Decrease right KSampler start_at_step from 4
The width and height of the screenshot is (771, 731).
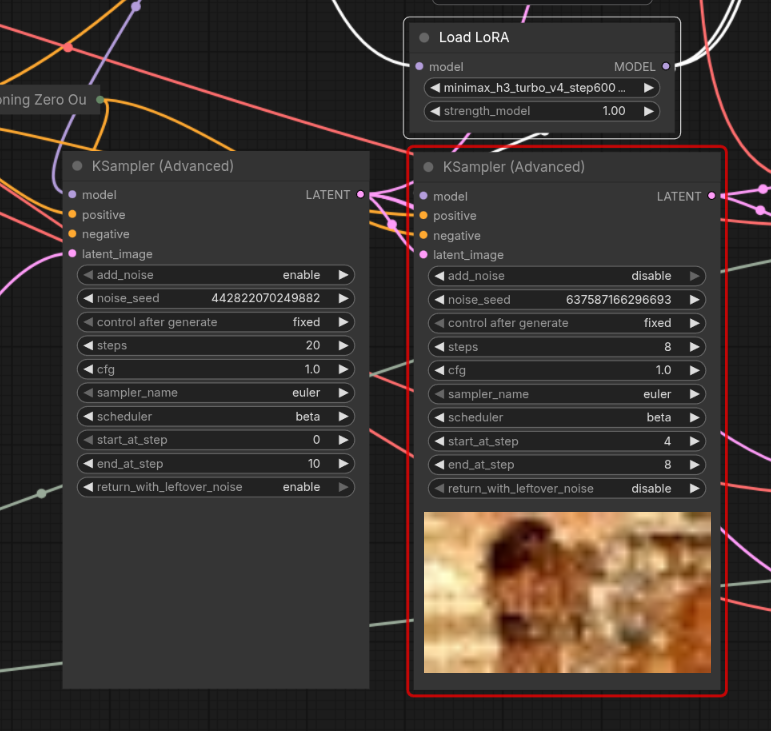point(439,441)
